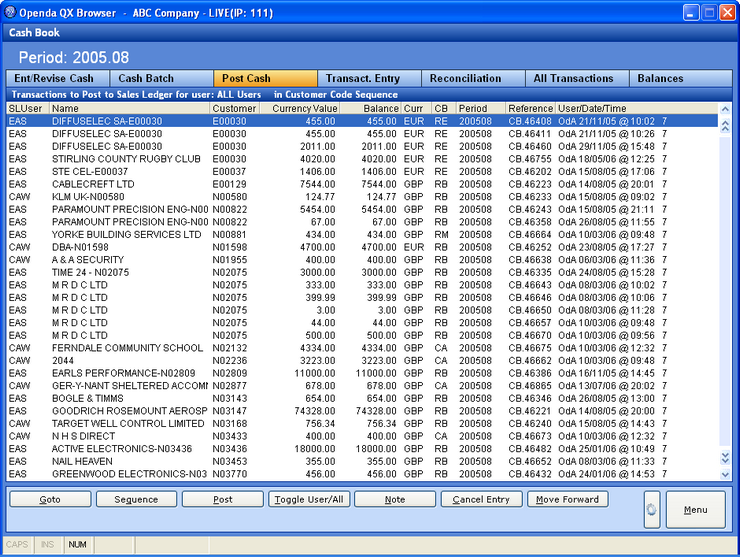Select the YORKE BUILDING SERVICES LTD row
The width and height of the screenshot is (740, 557).
point(362,235)
